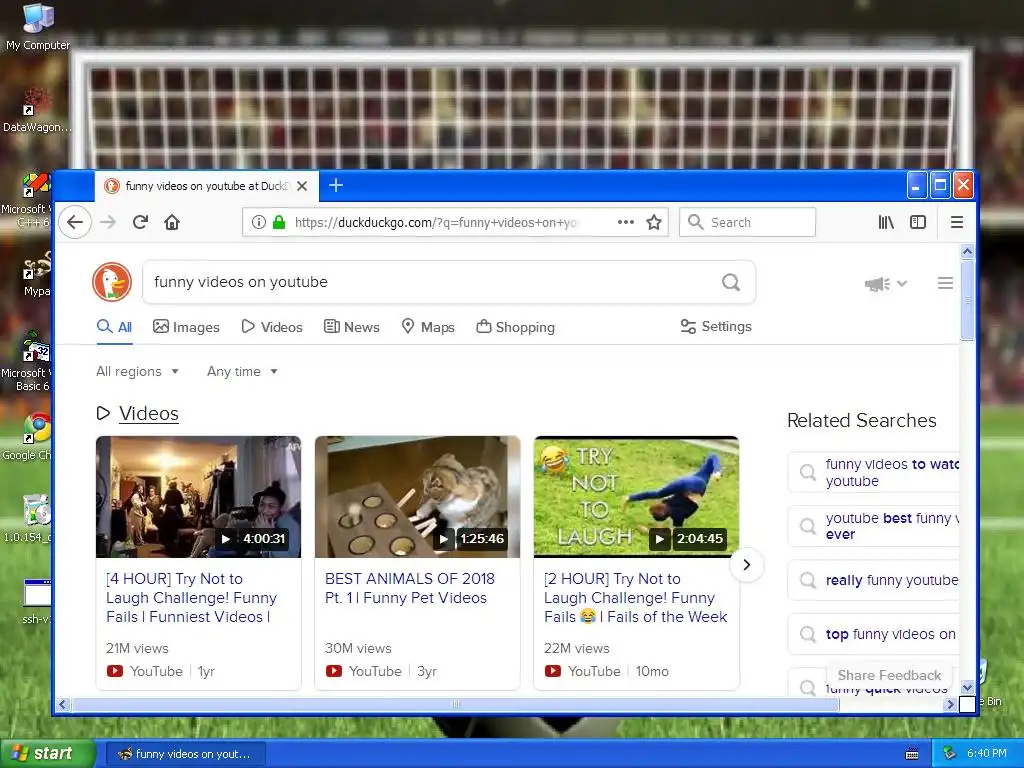Play the 2:04:45 Try Not To Laugh thumbnail
This screenshot has height=768, width=1024.
pos(636,497)
